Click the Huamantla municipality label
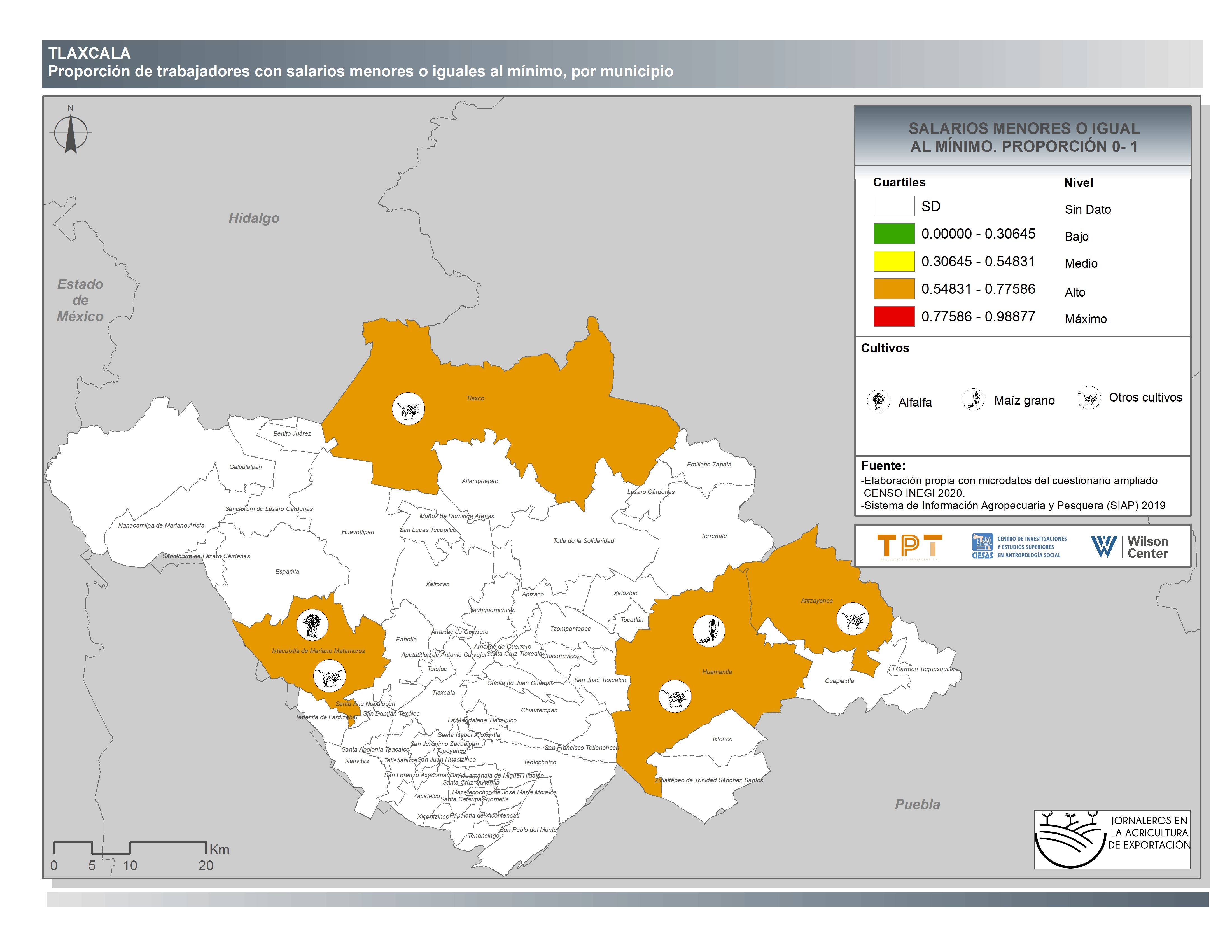The image size is (1232, 952). point(717,672)
